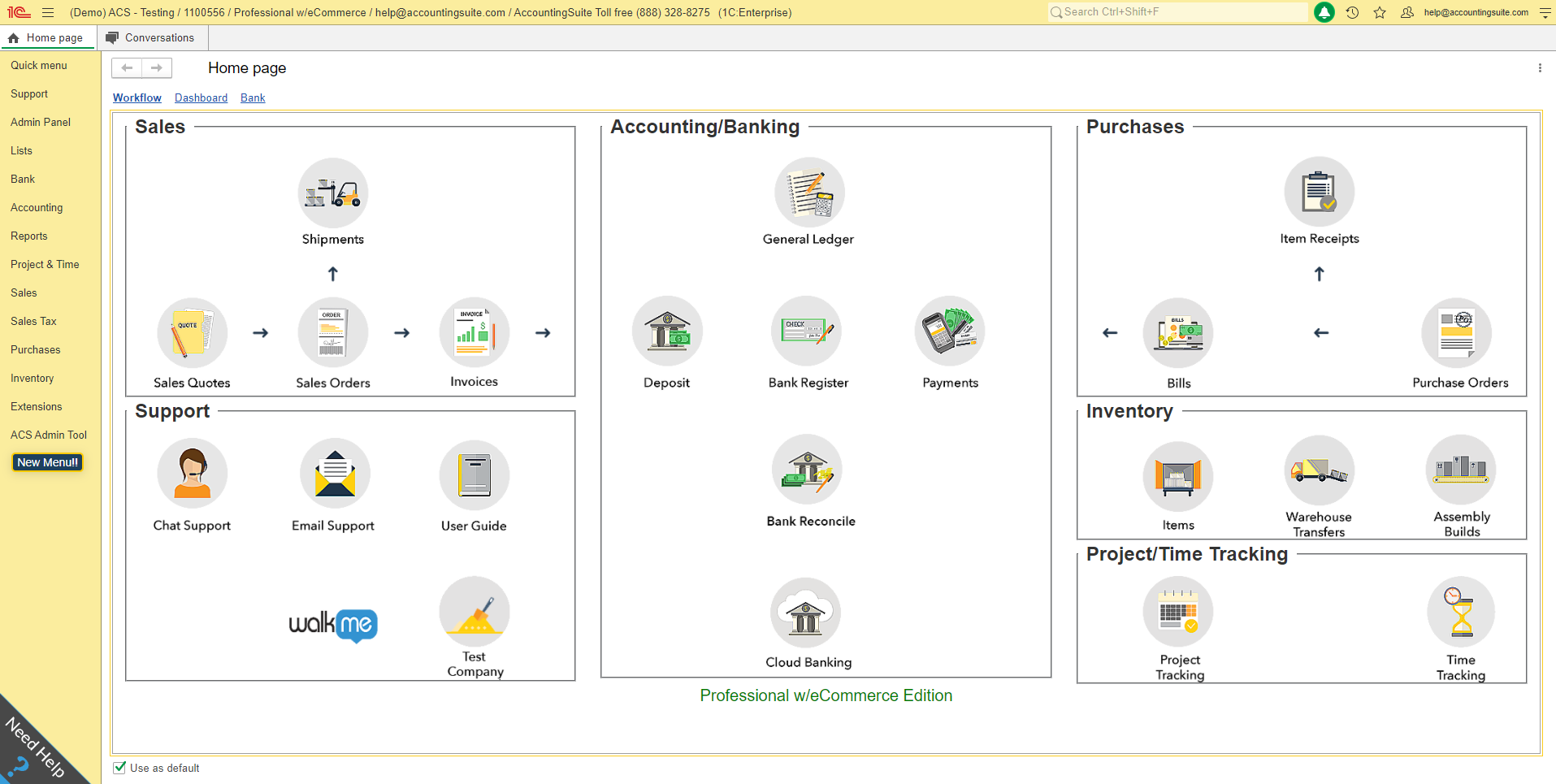The height and width of the screenshot is (784, 1556).
Task: Open Warehouse Transfers icon
Action: 1320,471
